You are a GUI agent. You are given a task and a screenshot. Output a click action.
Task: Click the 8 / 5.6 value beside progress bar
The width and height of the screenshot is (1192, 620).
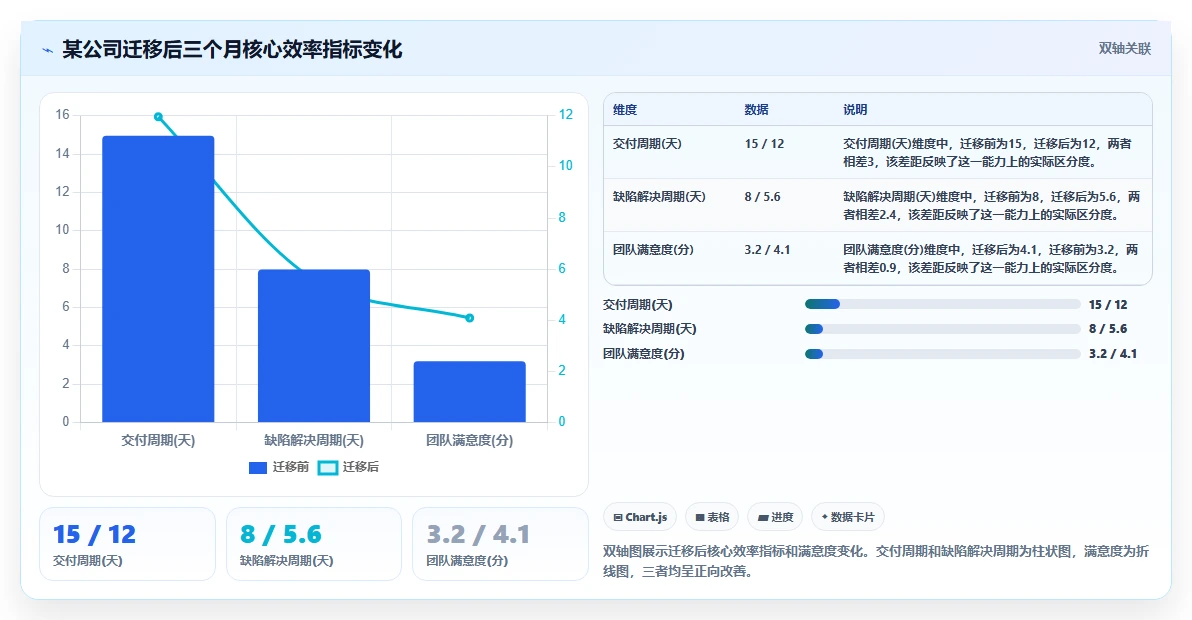(1108, 329)
